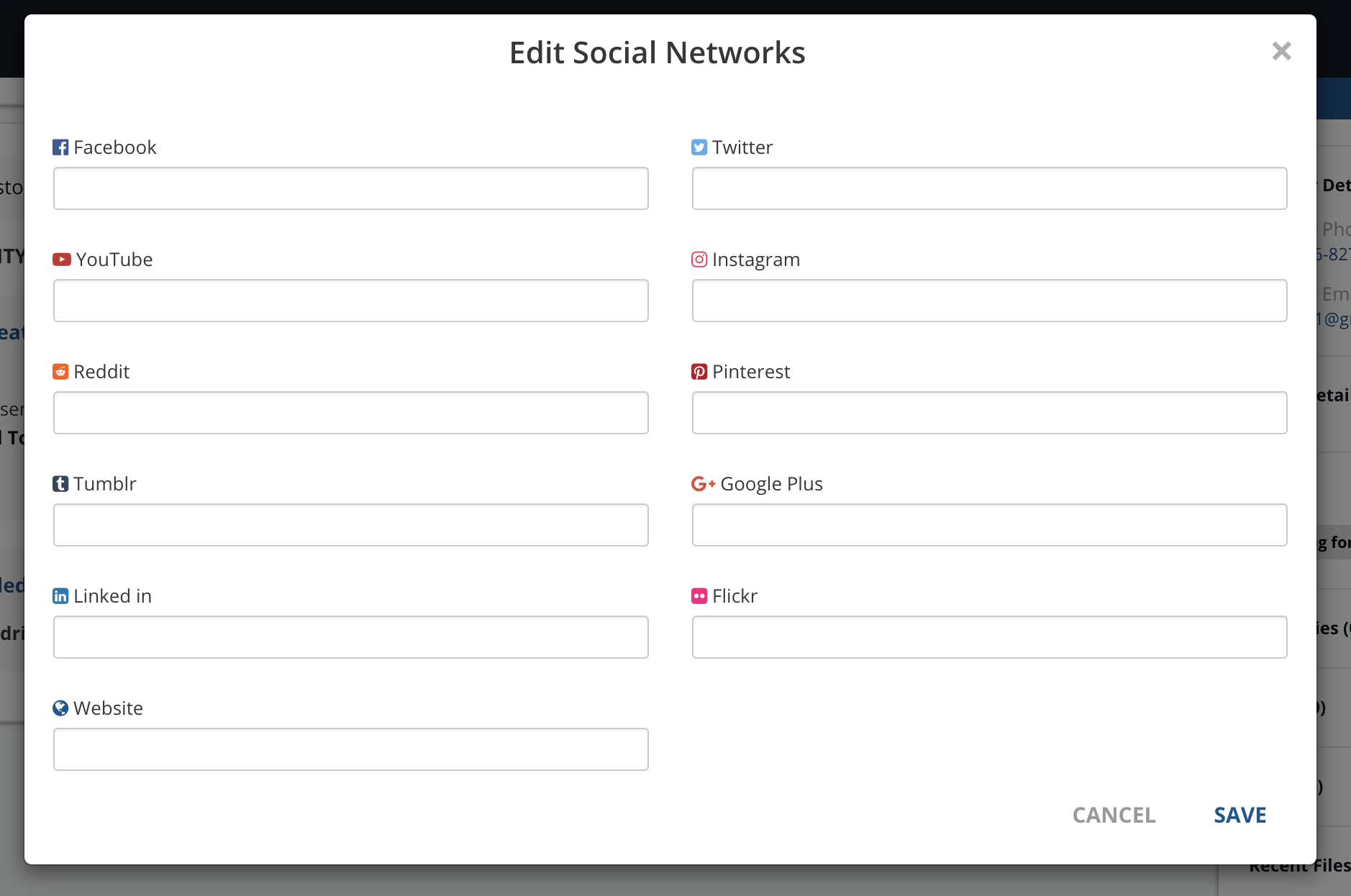Focus the Facebook input field
Screen dimensions: 1351x896
351,188
